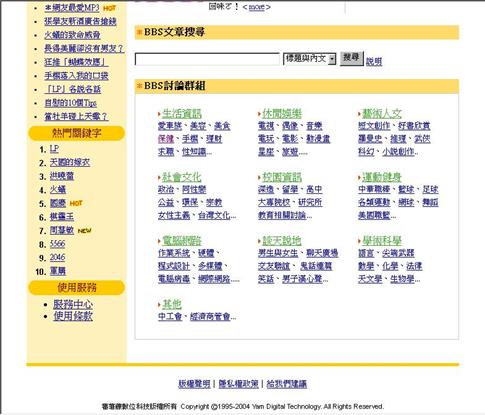Open the 學術科學 discussion group category
485x415 pixels.
382,240
